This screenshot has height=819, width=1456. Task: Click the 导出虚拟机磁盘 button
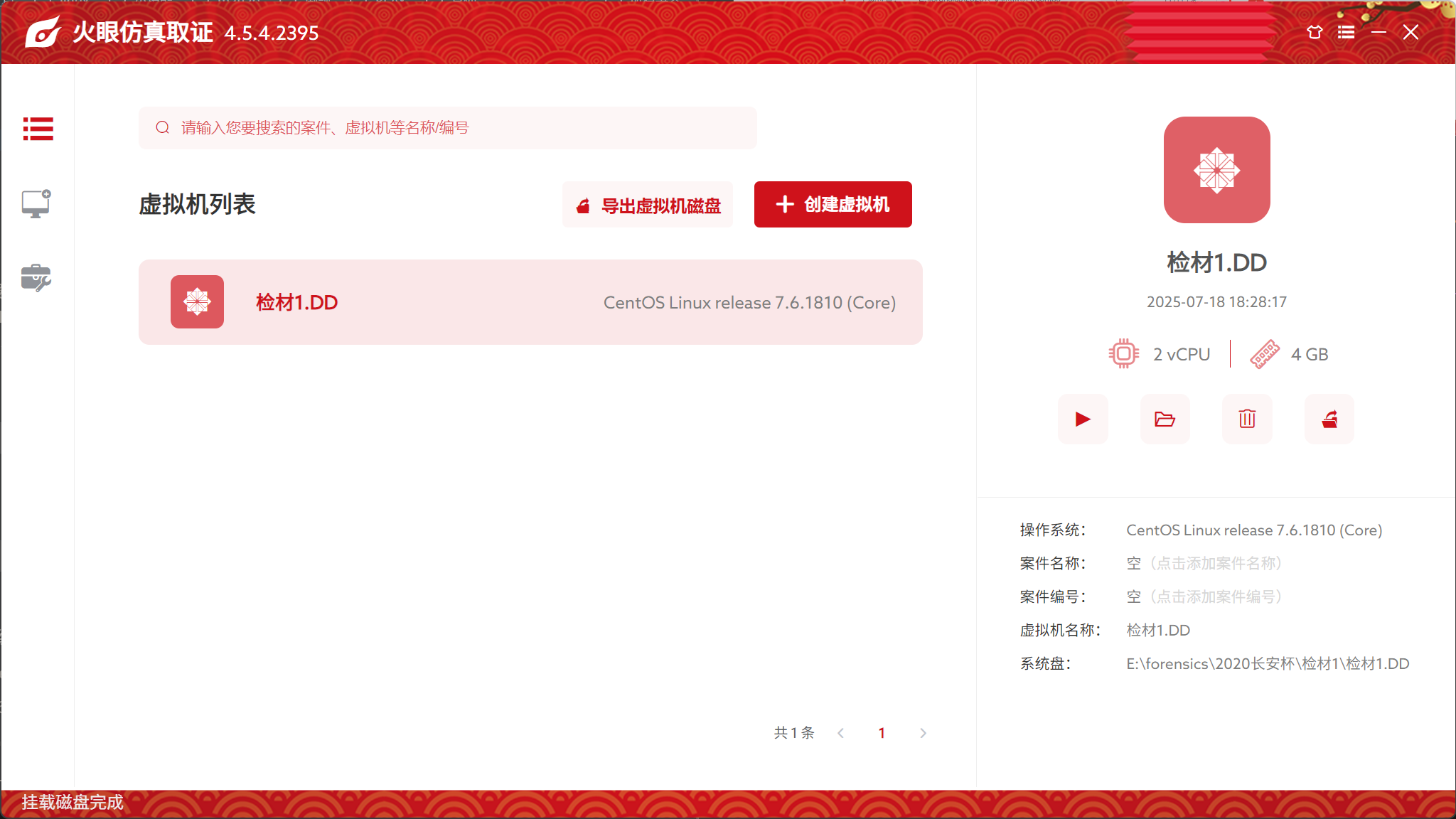click(x=648, y=205)
